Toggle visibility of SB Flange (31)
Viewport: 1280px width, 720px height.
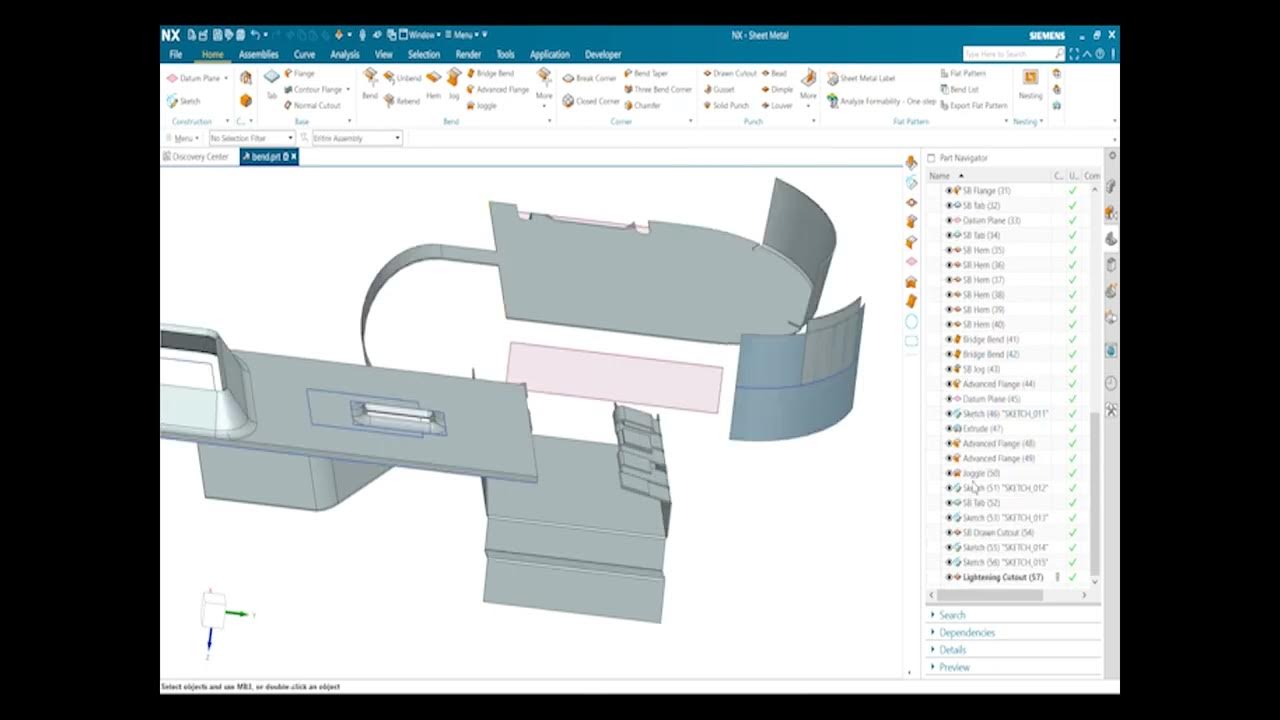pos(949,191)
